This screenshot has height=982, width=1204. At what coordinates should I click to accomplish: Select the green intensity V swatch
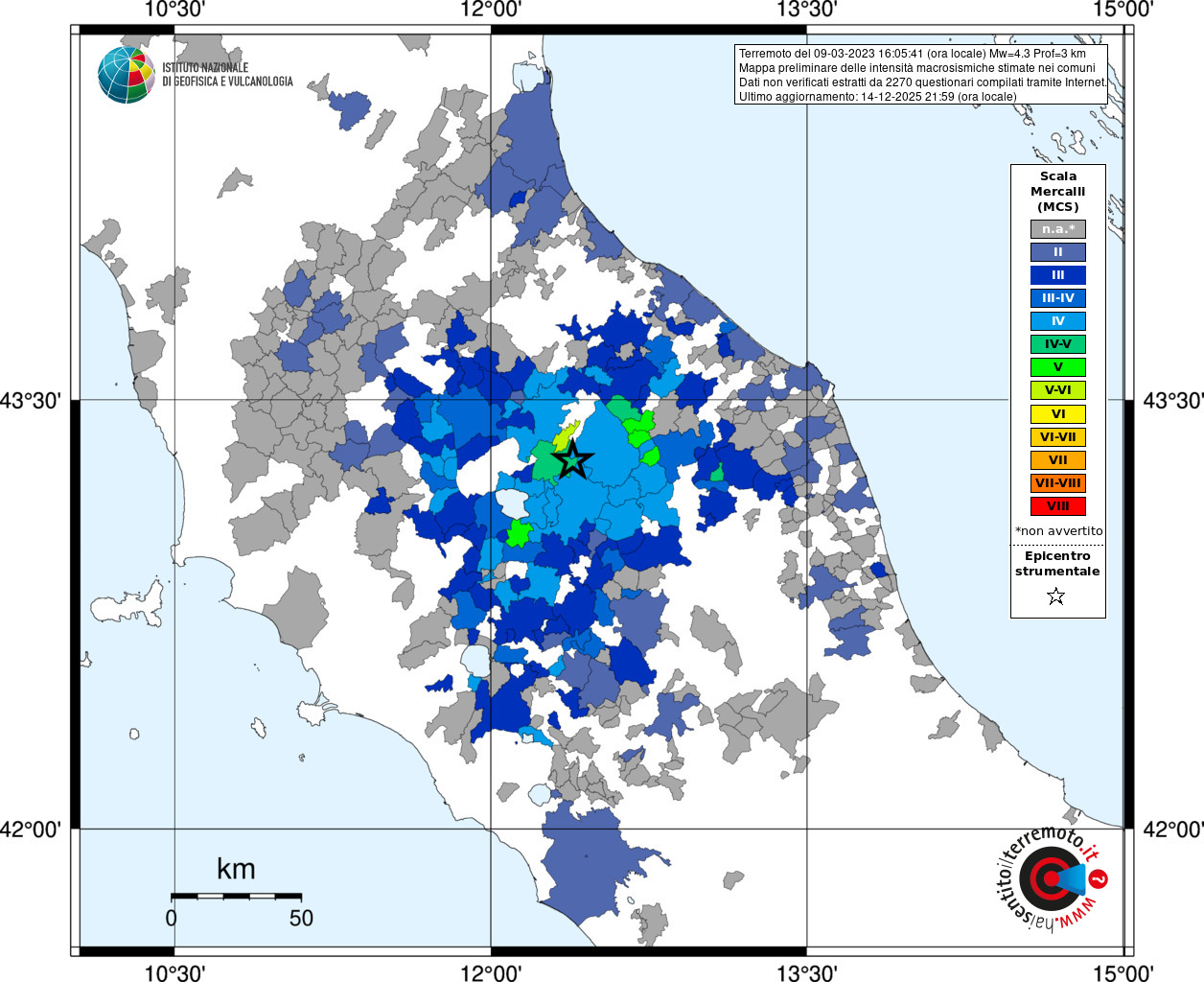pyautogui.click(x=1058, y=367)
